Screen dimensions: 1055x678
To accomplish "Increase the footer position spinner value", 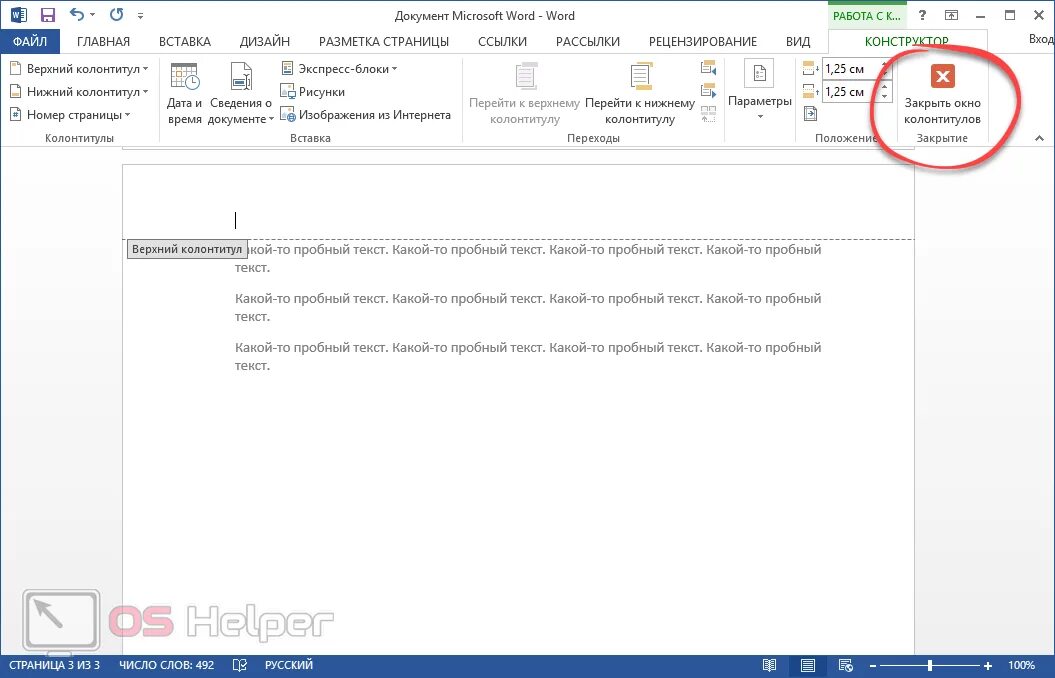I will click(x=885, y=87).
